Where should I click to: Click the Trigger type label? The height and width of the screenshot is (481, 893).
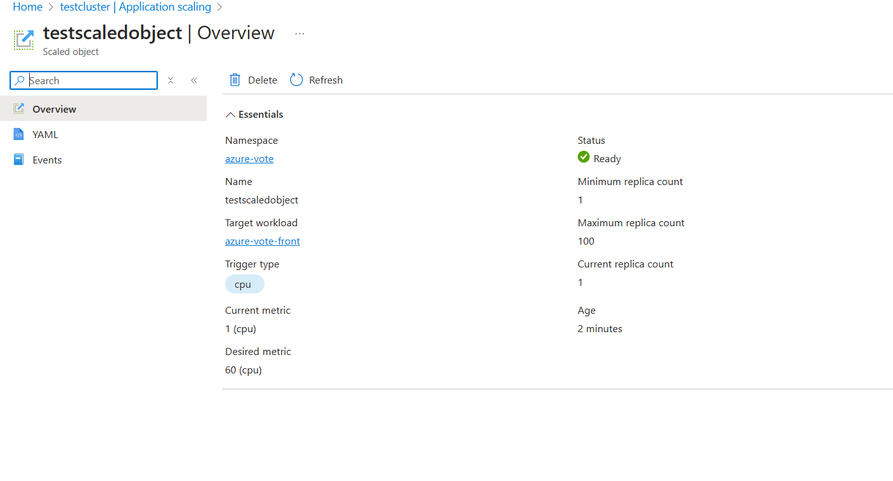click(x=252, y=264)
